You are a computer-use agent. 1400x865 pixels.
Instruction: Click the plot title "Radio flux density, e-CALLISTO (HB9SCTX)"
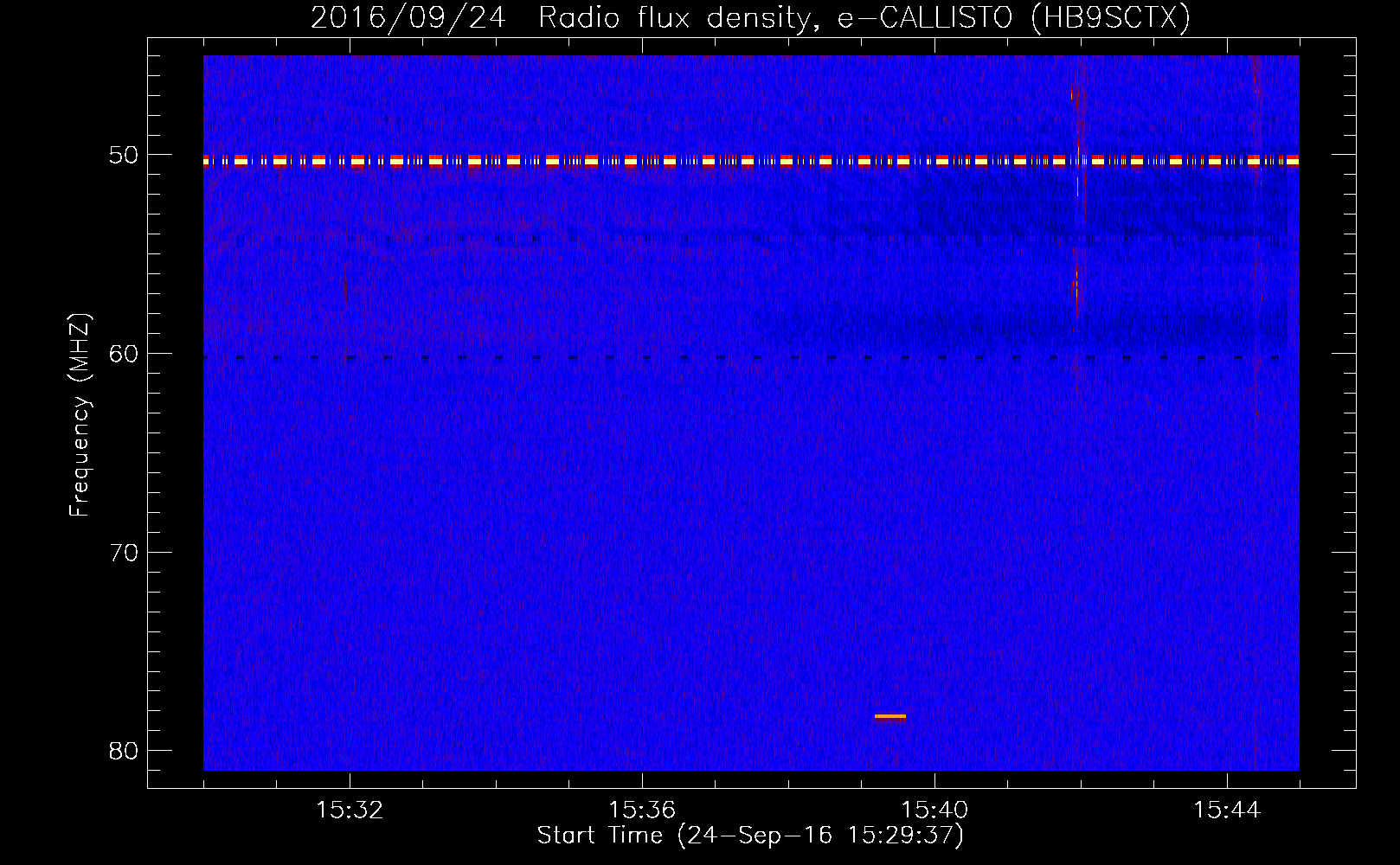(x=864, y=17)
